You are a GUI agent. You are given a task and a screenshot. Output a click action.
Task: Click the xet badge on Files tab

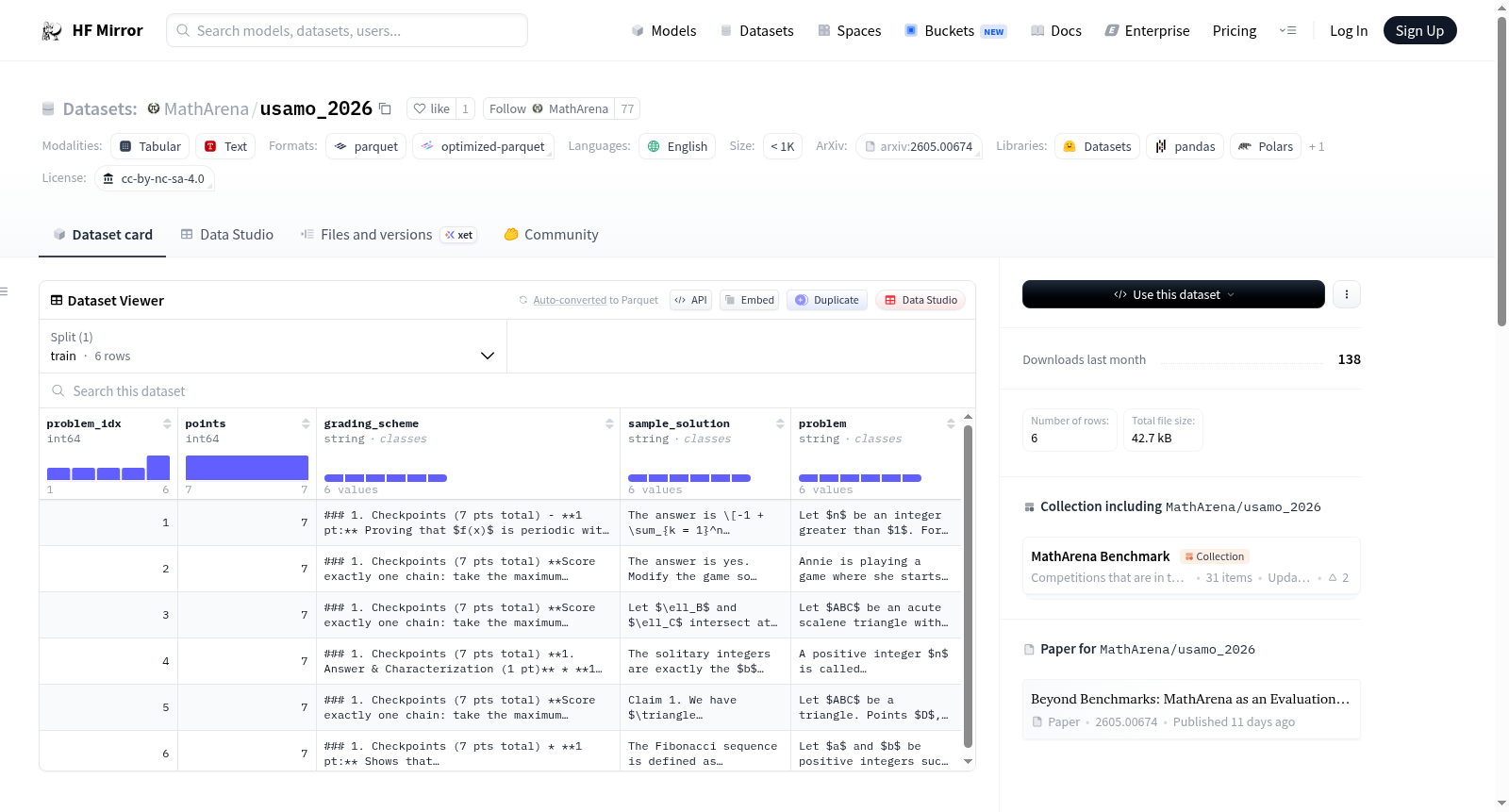pos(459,235)
